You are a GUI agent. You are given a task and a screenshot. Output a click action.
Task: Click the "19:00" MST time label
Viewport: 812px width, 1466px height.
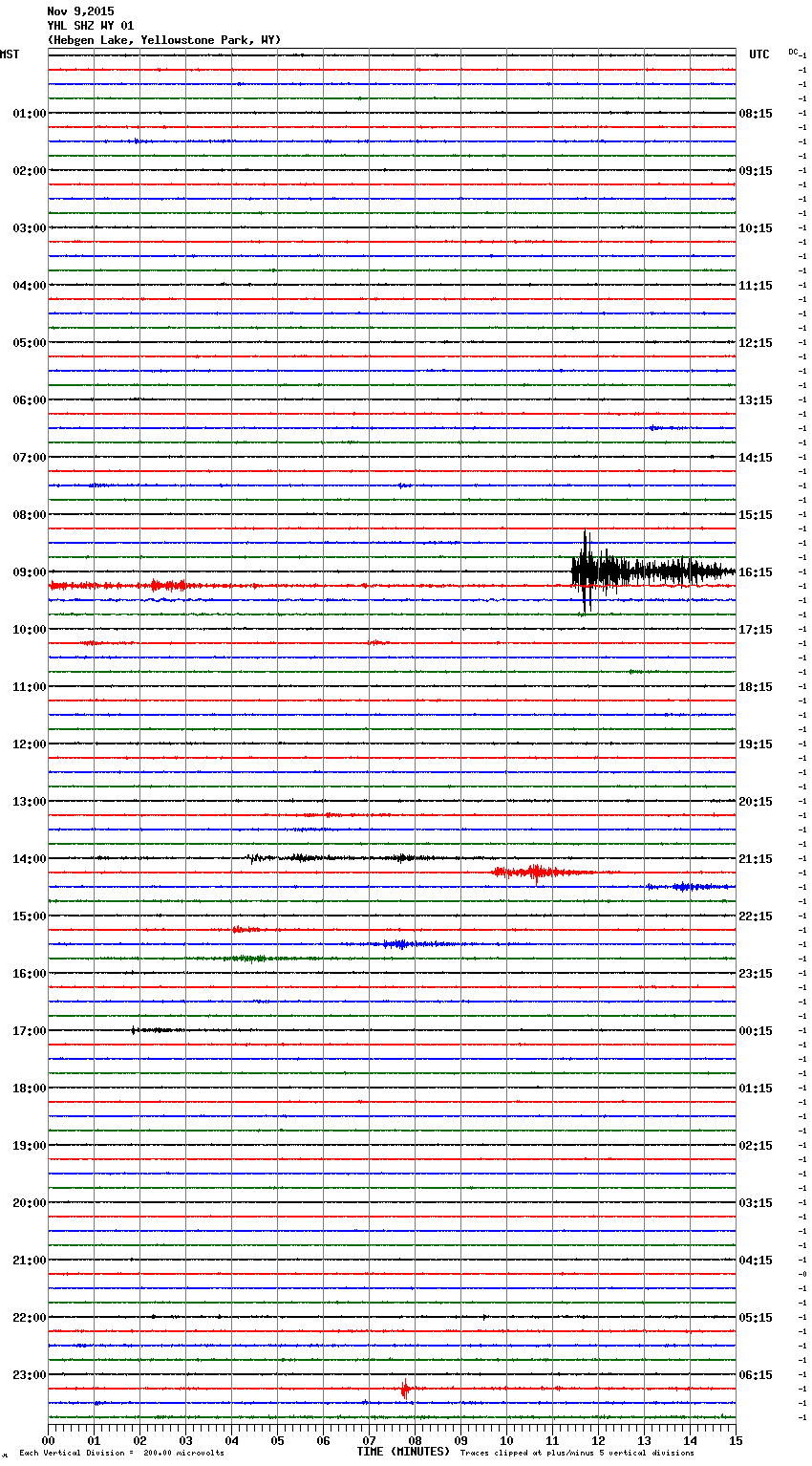point(30,1146)
